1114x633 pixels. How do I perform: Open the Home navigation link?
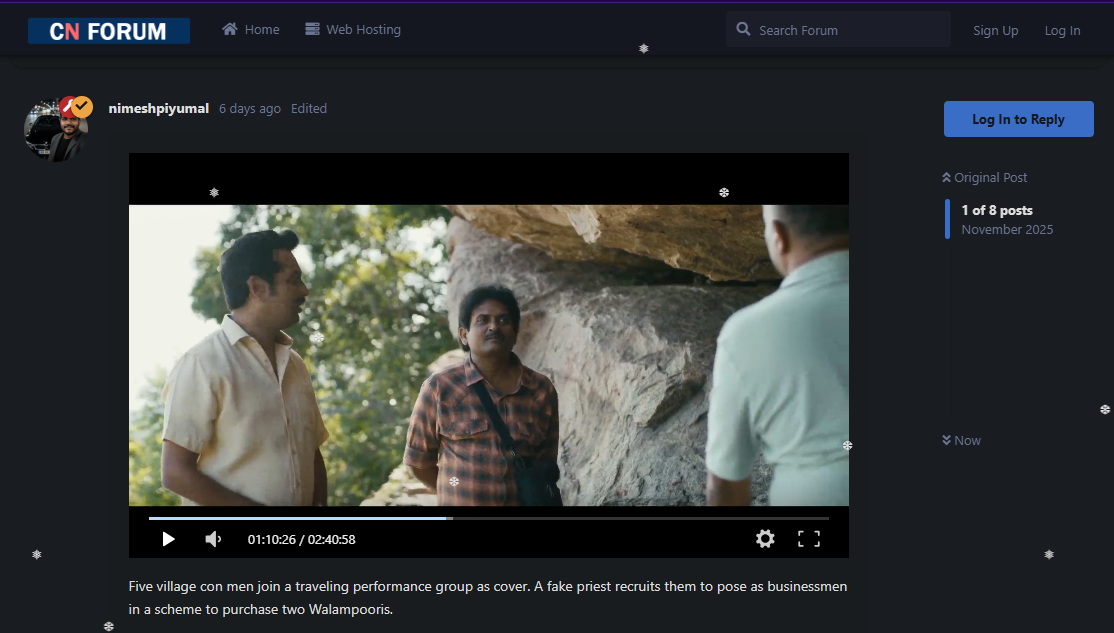coord(251,29)
